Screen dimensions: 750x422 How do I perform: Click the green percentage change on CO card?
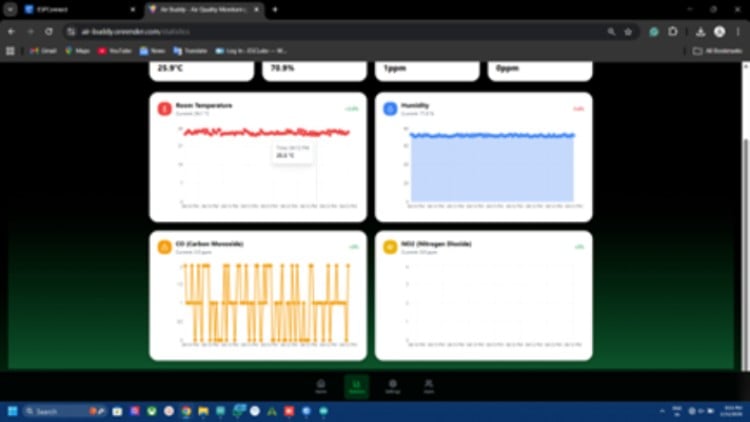coord(353,247)
